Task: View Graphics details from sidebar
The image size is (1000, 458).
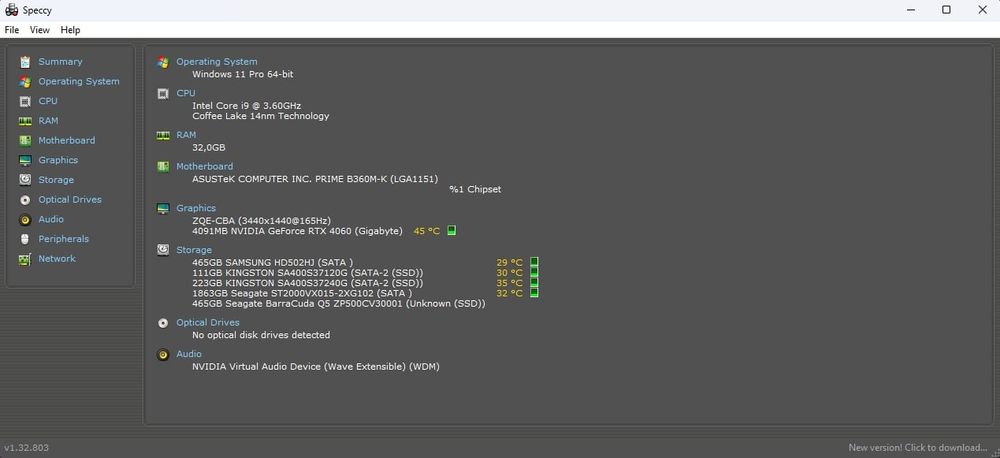Action: pyautogui.click(x=58, y=160)
